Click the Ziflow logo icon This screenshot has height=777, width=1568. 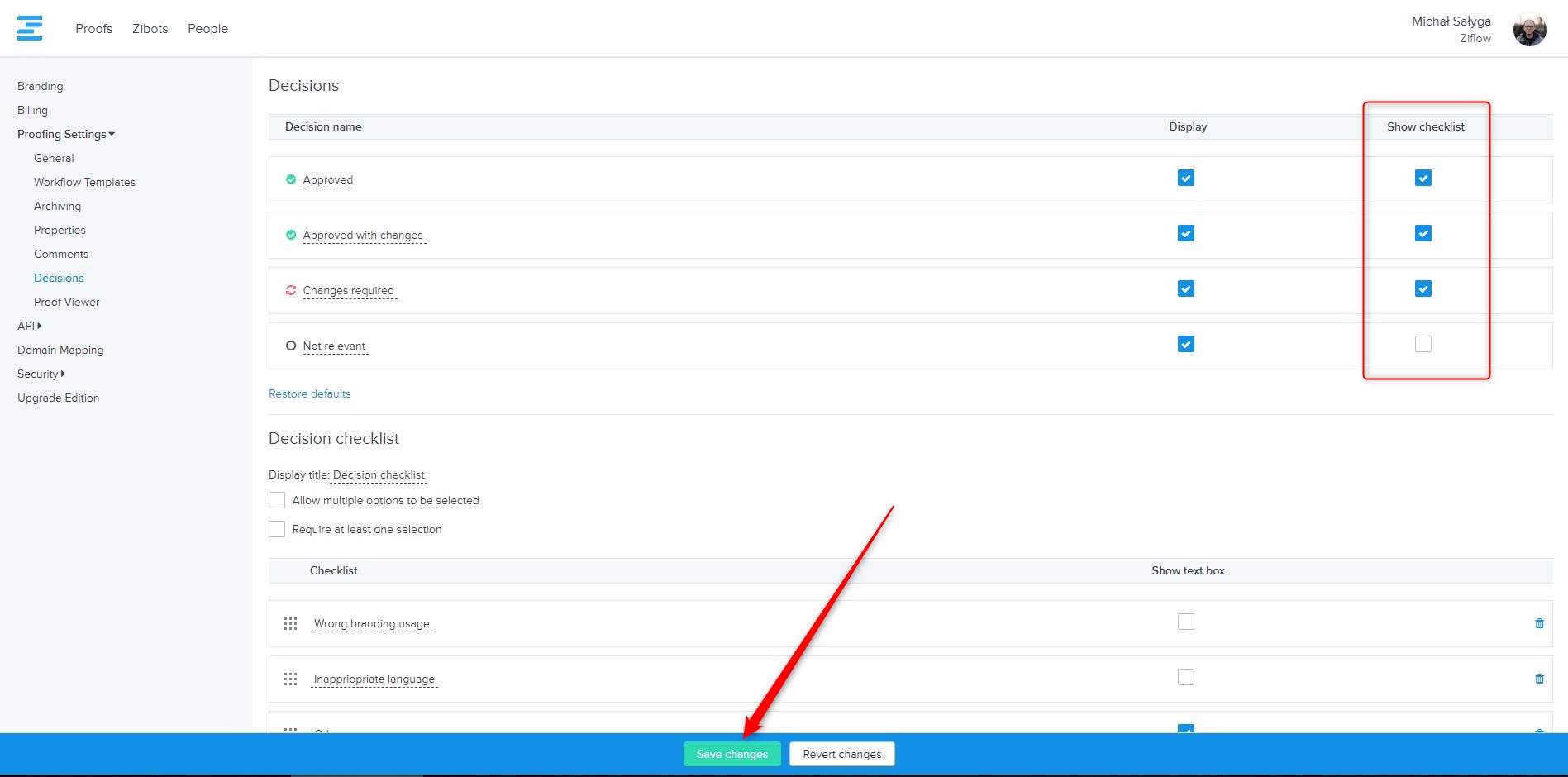pyautogui.click(x=30, y=28)
